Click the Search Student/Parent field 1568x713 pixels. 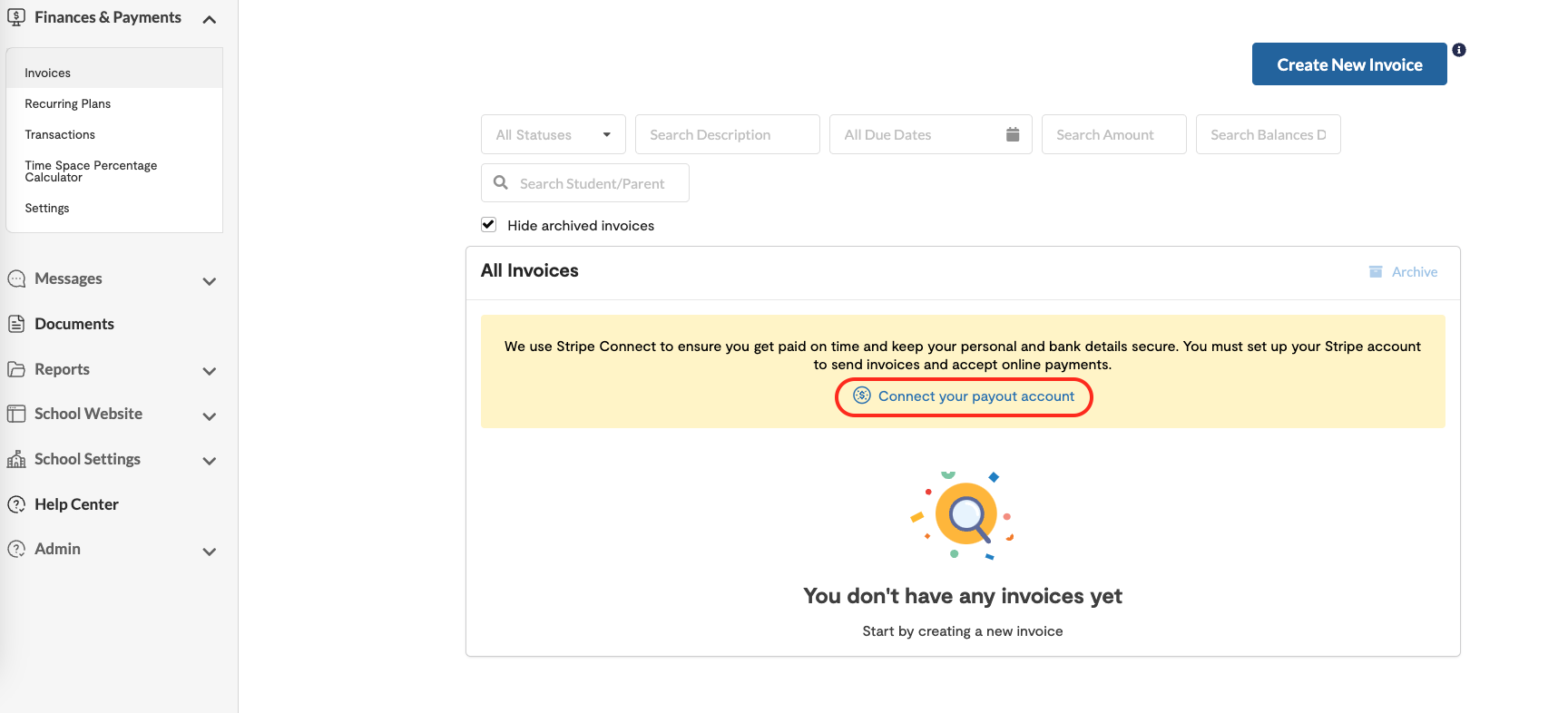585,183
